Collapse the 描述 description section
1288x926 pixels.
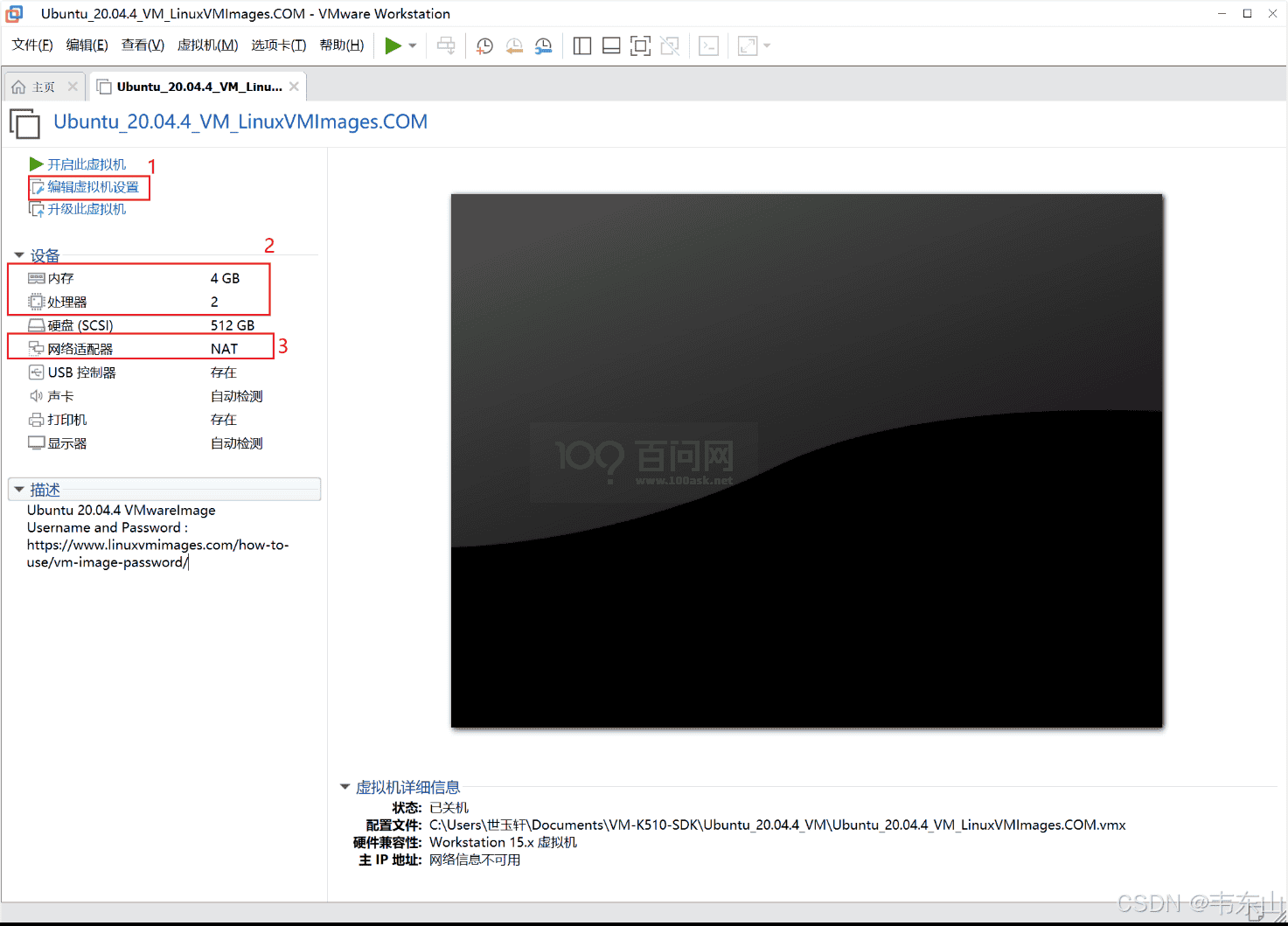19,489
